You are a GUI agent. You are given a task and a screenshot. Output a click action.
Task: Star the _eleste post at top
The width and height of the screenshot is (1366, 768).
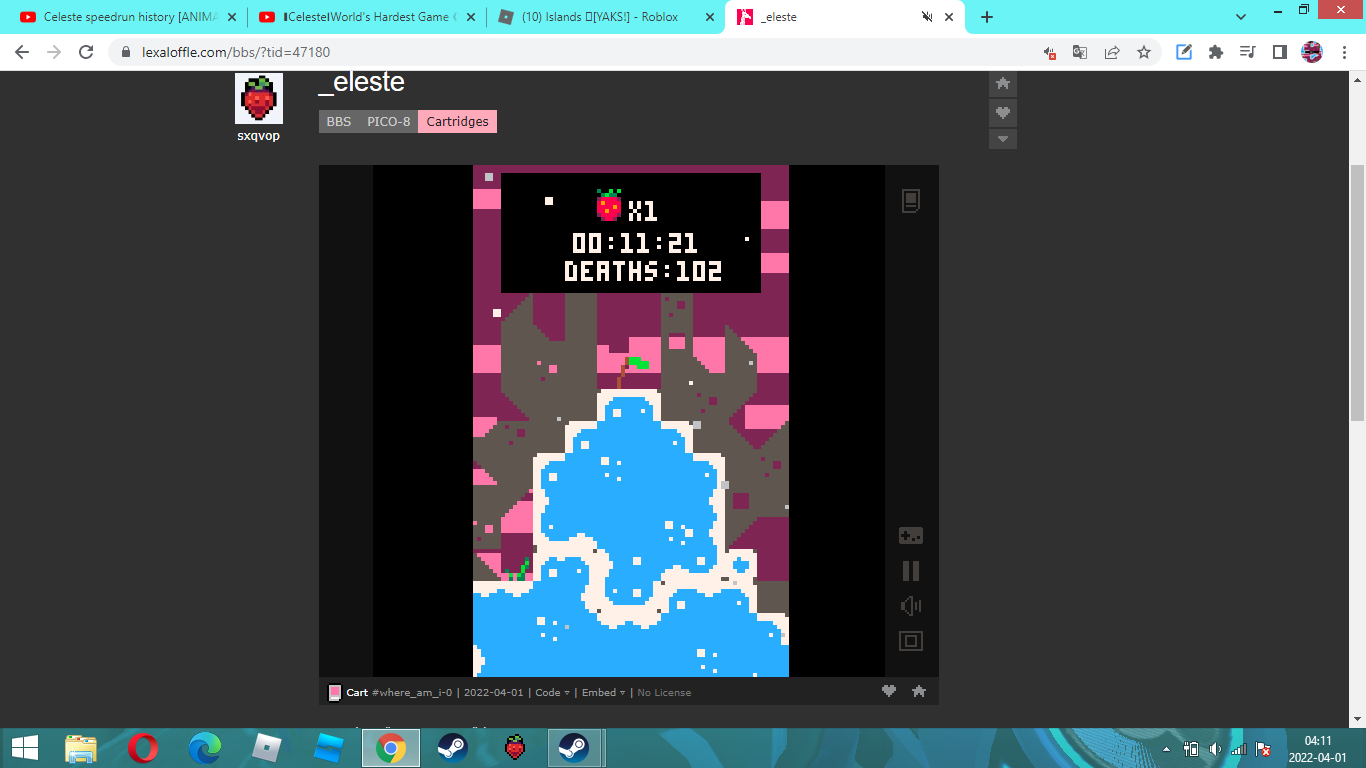click(1003, 83)
